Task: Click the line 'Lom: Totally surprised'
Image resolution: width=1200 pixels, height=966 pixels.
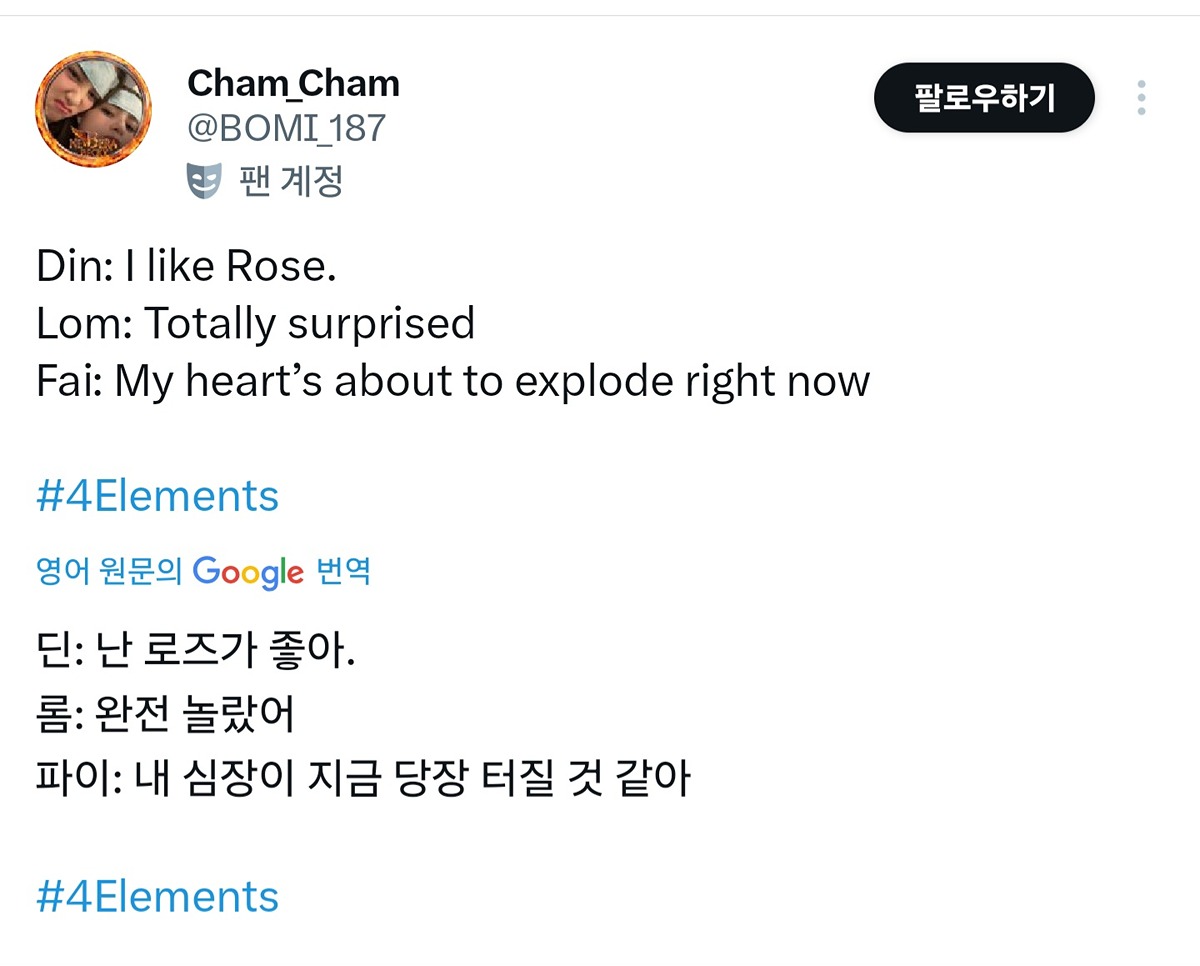Action: click(x=255, y=324)
